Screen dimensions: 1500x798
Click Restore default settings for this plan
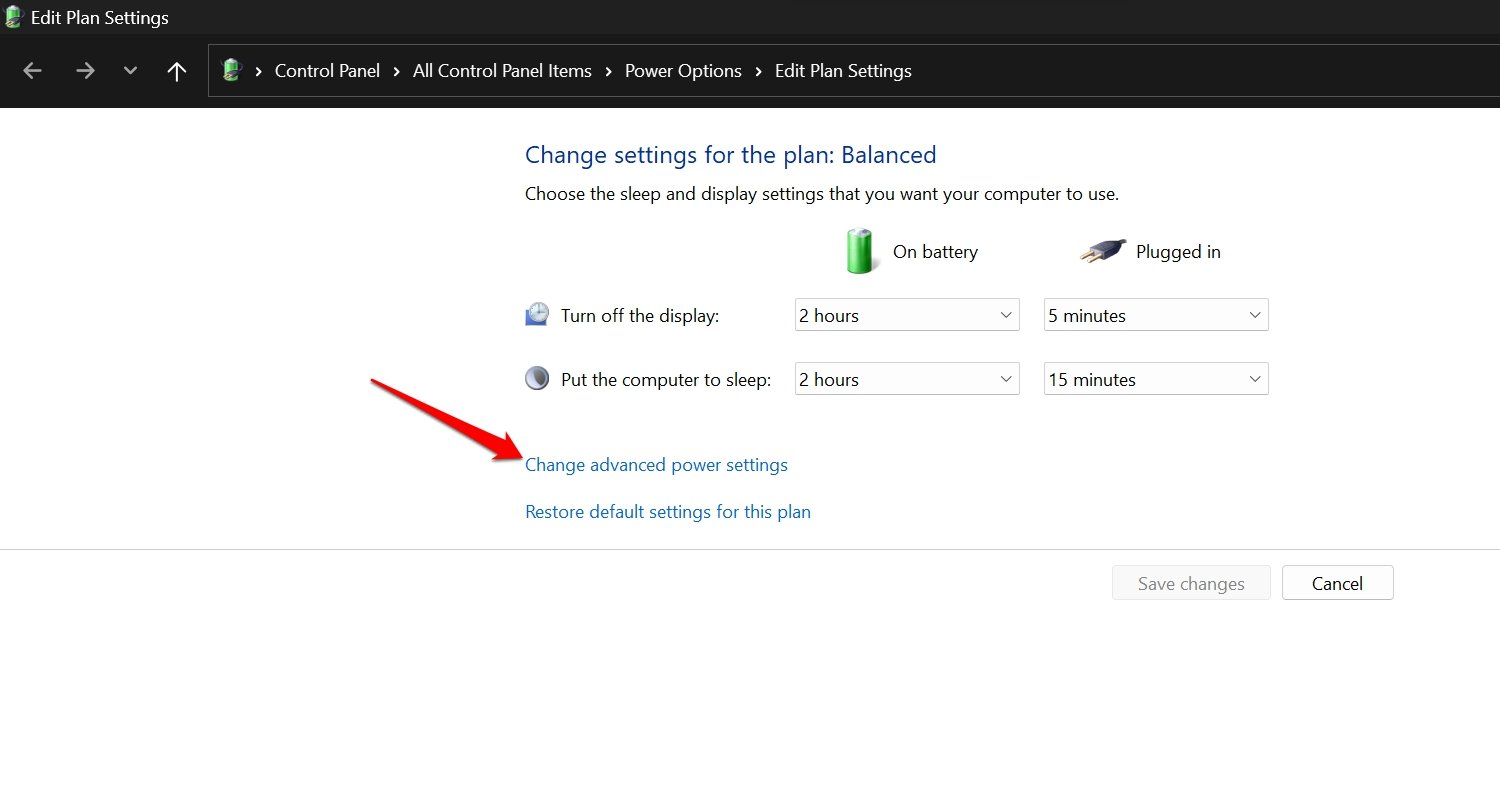668,512
